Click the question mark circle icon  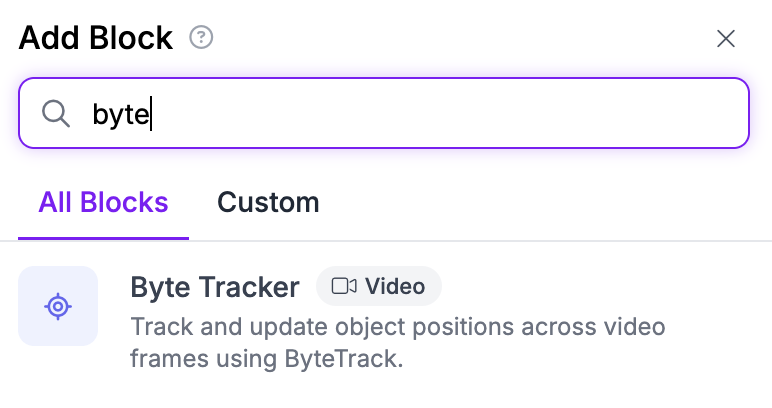click(x=201, y=37)
